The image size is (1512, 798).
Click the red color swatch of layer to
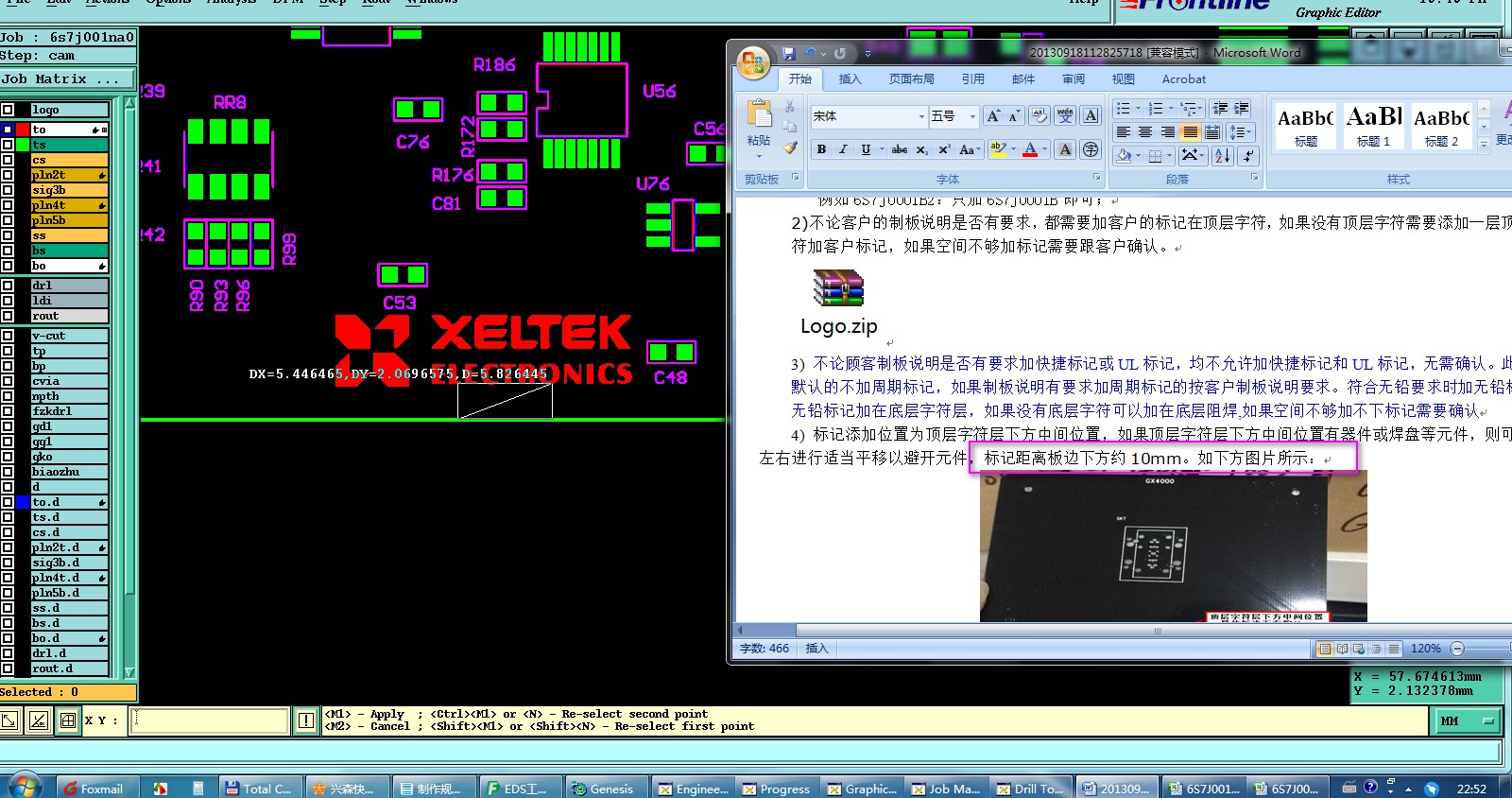click(x=23, y=130)
